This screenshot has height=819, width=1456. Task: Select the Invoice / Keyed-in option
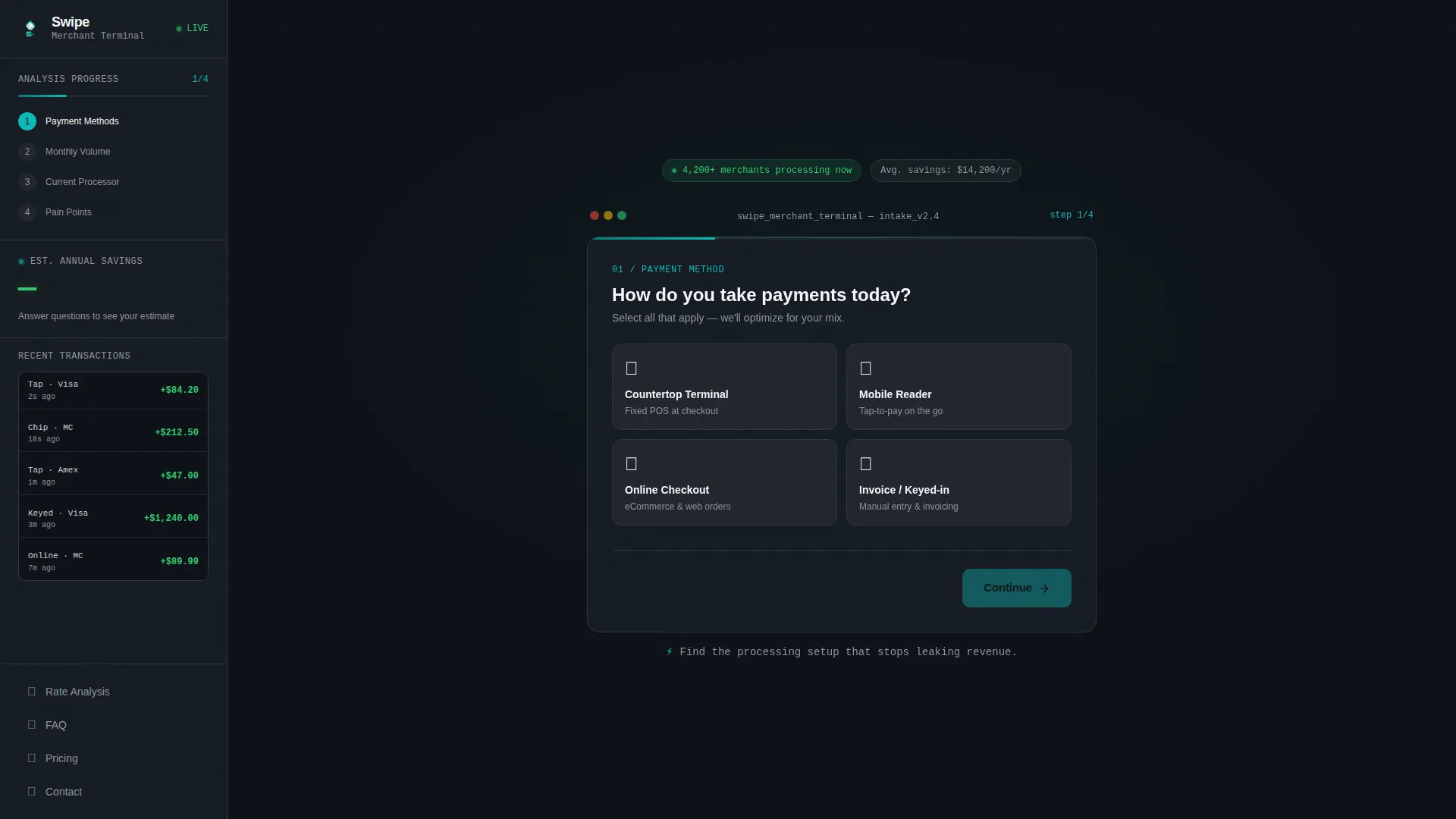click(959, 482)
